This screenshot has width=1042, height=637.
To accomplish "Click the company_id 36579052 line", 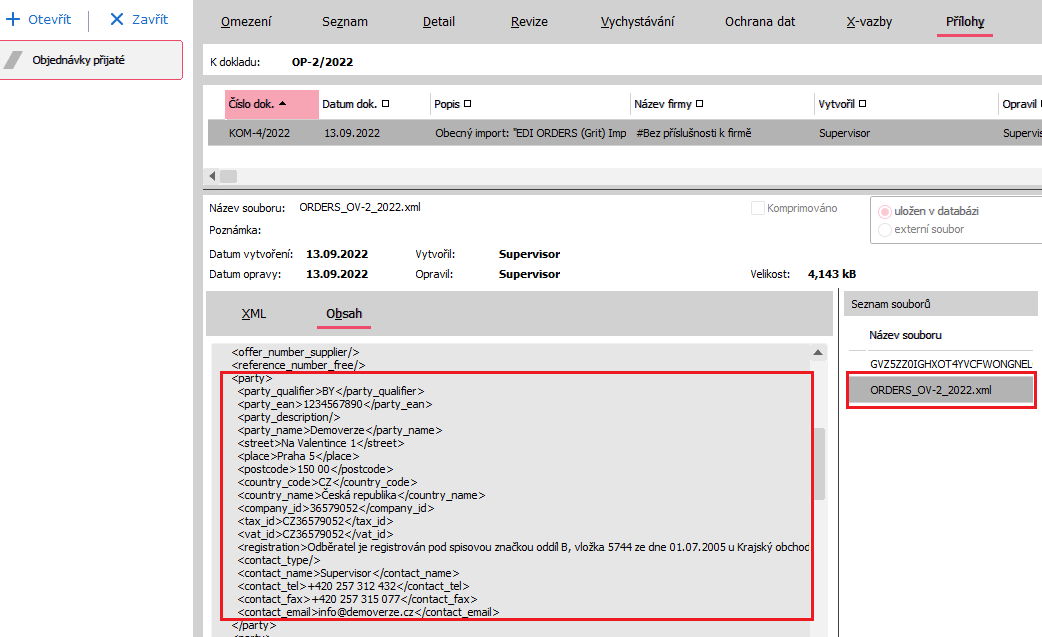I will click(x=336, y=508).
